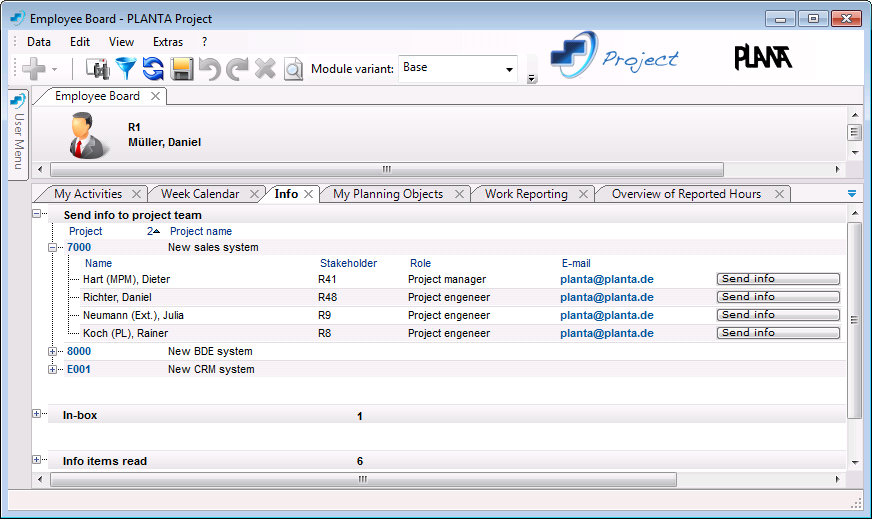The width and height of the screenshot is (872, 519).
Task: Click the floppy disk Save icon
Action: point(182,69)
